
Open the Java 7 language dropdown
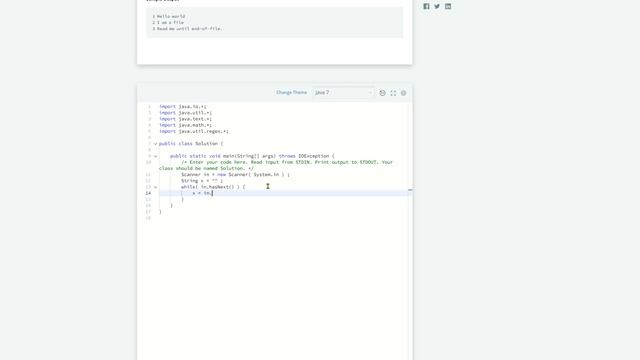pyautogui.click(x=343, y=93)
